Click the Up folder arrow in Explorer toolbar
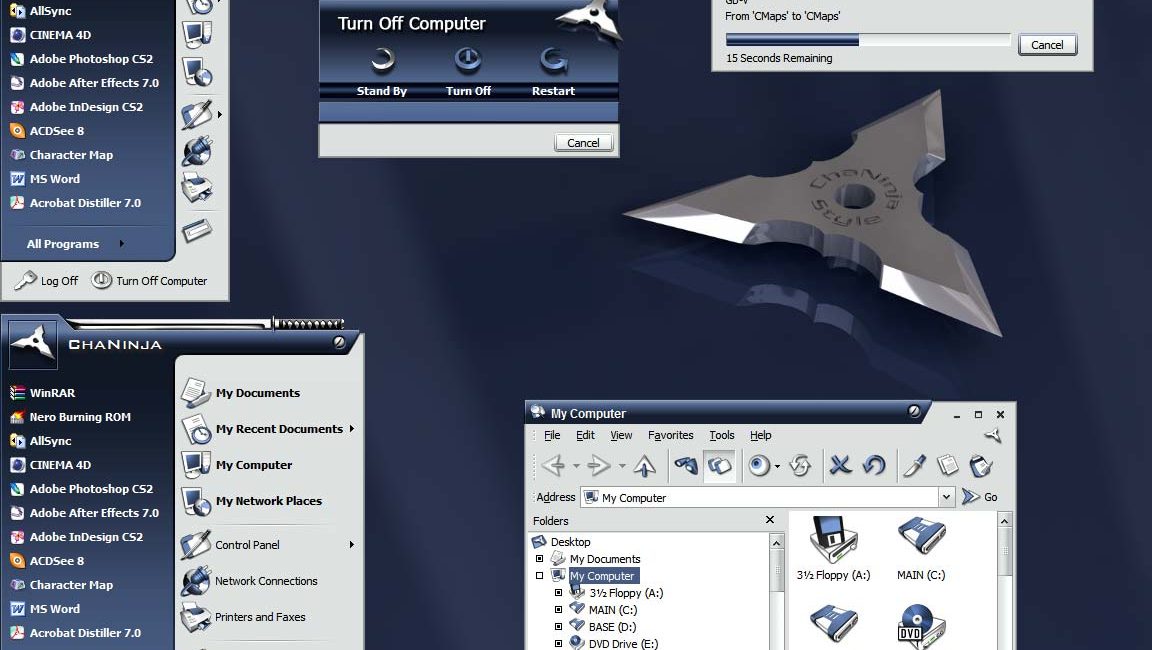Image resolution: width=1152 pixels, height=650 pixels. click(645, 466)
